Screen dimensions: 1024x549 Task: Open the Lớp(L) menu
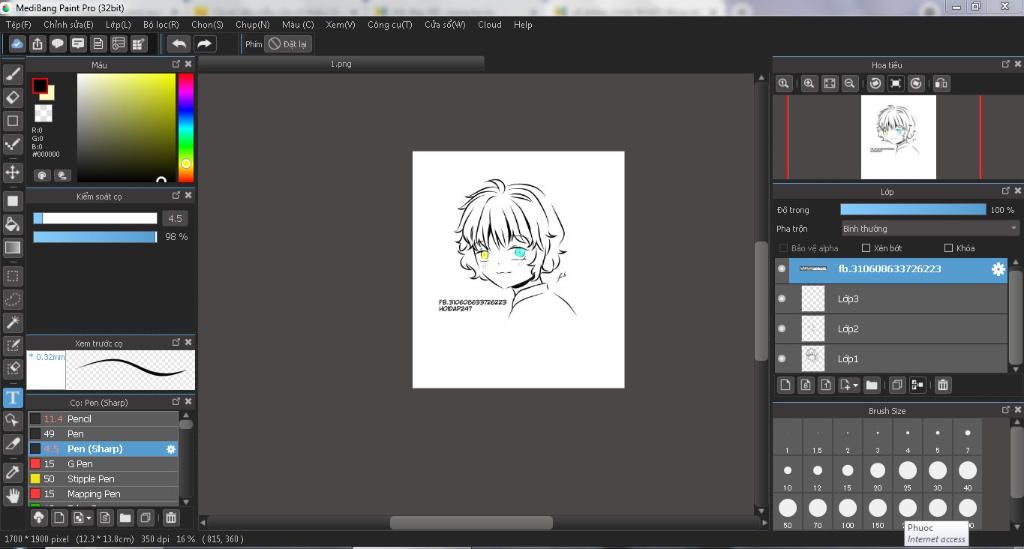tap(118, 24)
